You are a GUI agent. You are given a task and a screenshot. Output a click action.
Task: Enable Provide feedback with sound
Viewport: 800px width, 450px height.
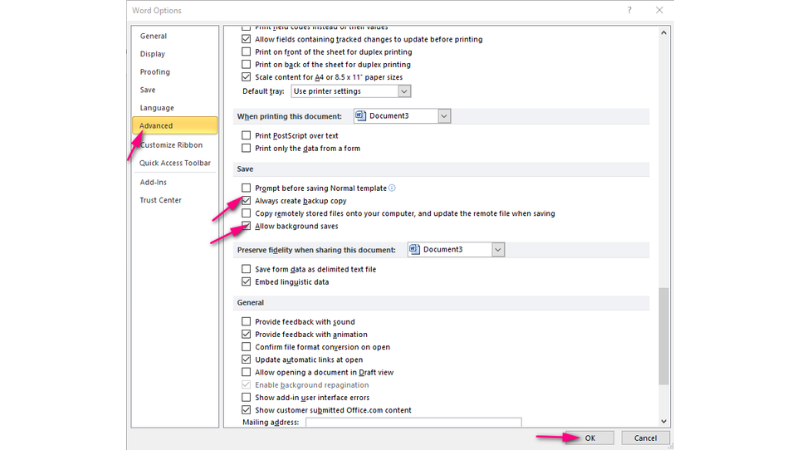click(247, 322)
